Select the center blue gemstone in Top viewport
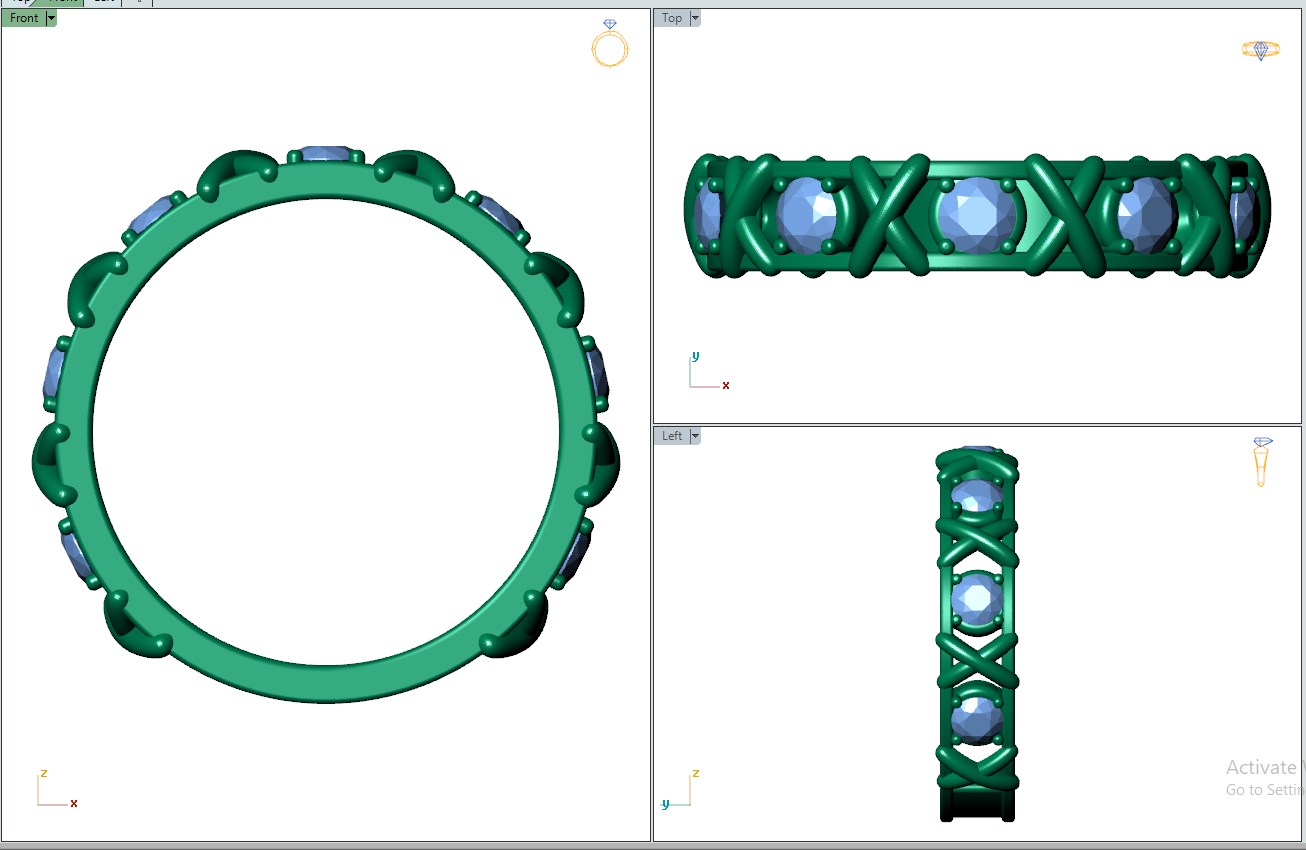Screen dimensions: 1306x850 tap(976, 215)
